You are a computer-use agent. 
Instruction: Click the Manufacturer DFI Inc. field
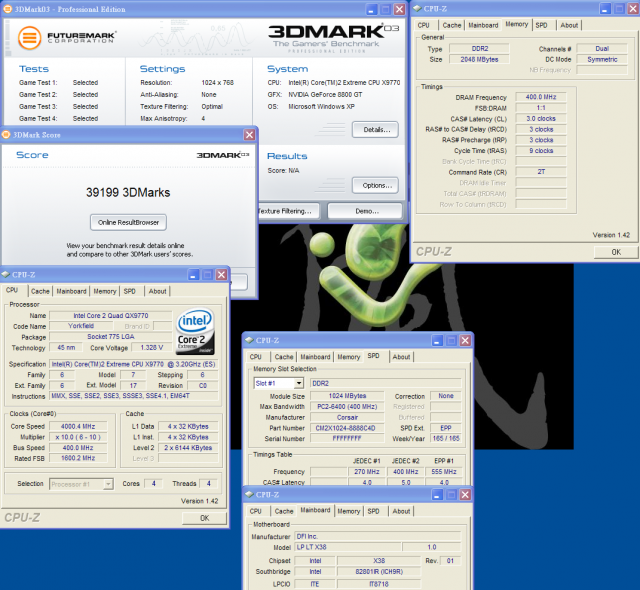pos(378,537)
